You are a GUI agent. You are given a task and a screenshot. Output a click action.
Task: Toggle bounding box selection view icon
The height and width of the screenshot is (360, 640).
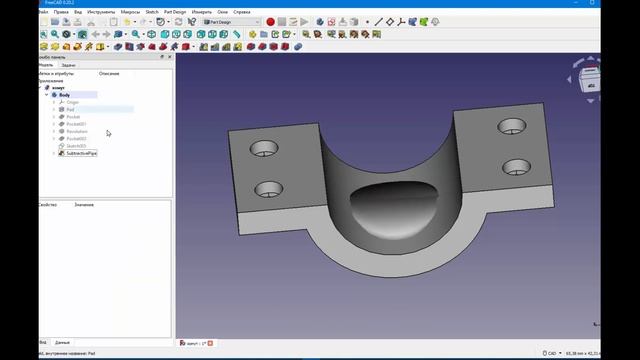(x=82, y=34)
